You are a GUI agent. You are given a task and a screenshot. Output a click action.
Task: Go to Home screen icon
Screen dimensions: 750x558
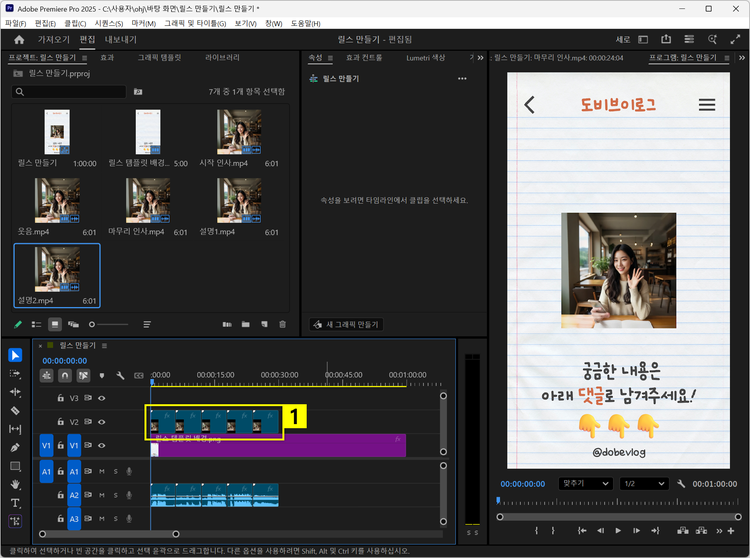pyautogui.click(x=18, y=40)
